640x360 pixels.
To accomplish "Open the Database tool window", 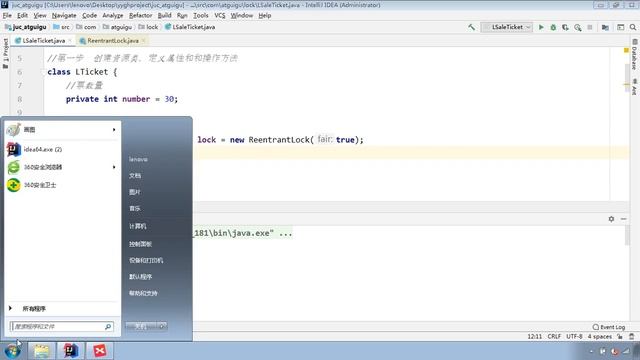I will (x=634, y=54).
